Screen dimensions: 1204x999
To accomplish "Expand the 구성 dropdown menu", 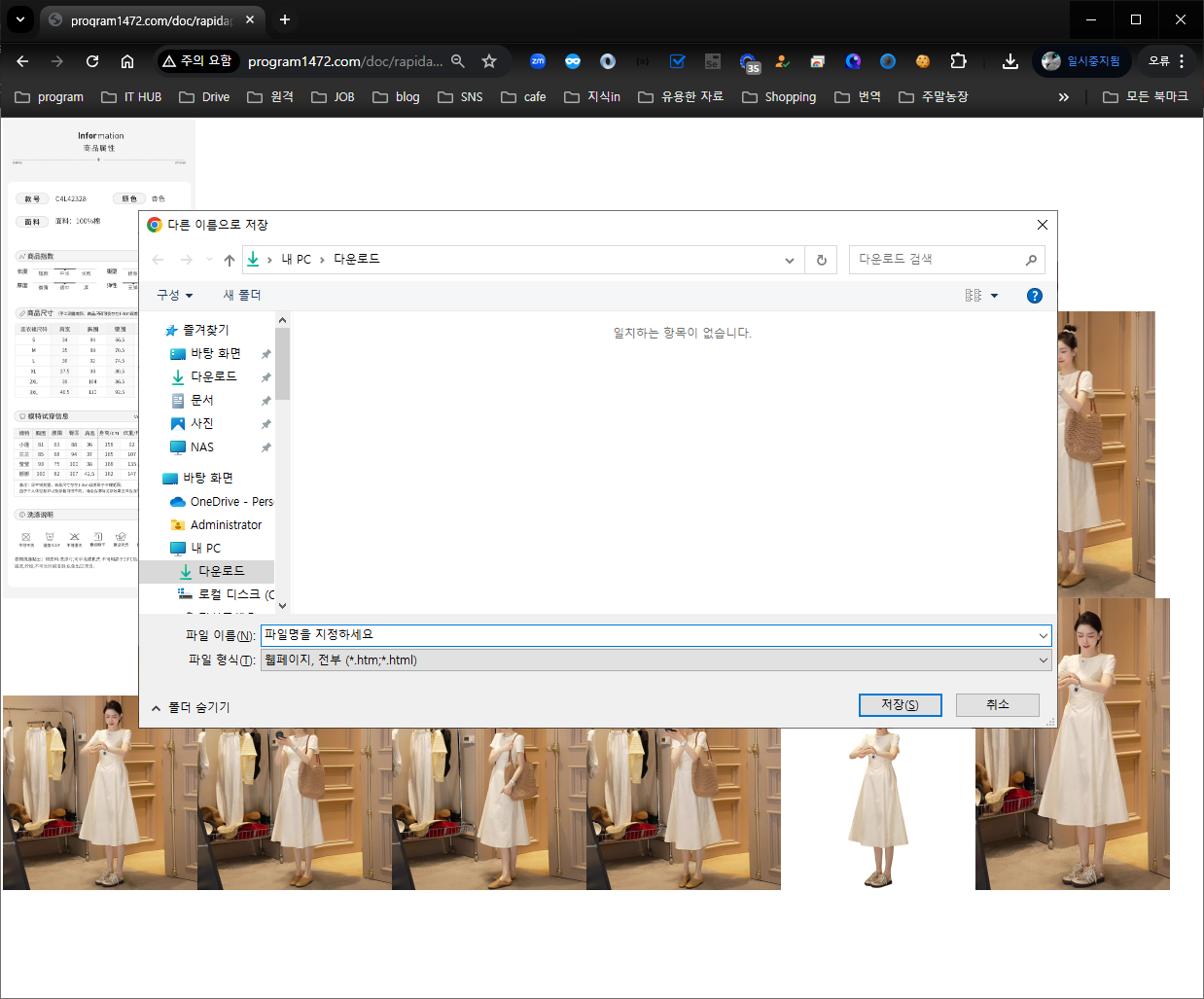I will (x=175, y=295).
